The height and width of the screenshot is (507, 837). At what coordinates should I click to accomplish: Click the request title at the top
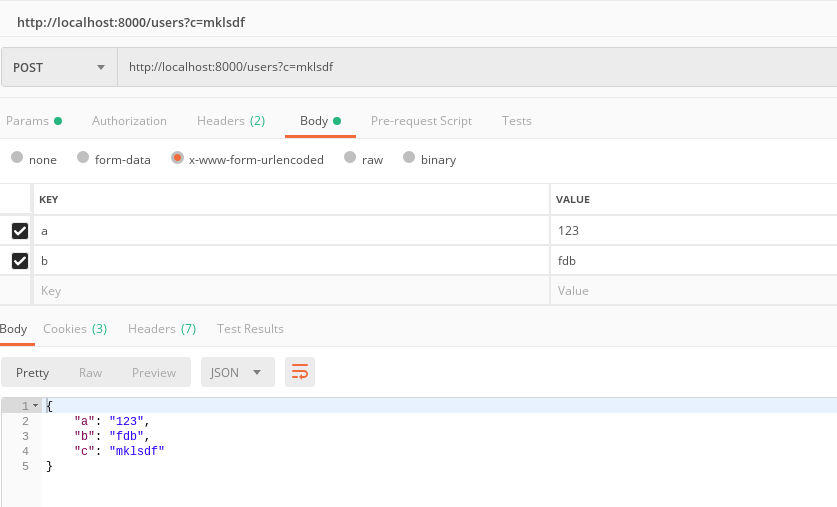click(131, 22)
